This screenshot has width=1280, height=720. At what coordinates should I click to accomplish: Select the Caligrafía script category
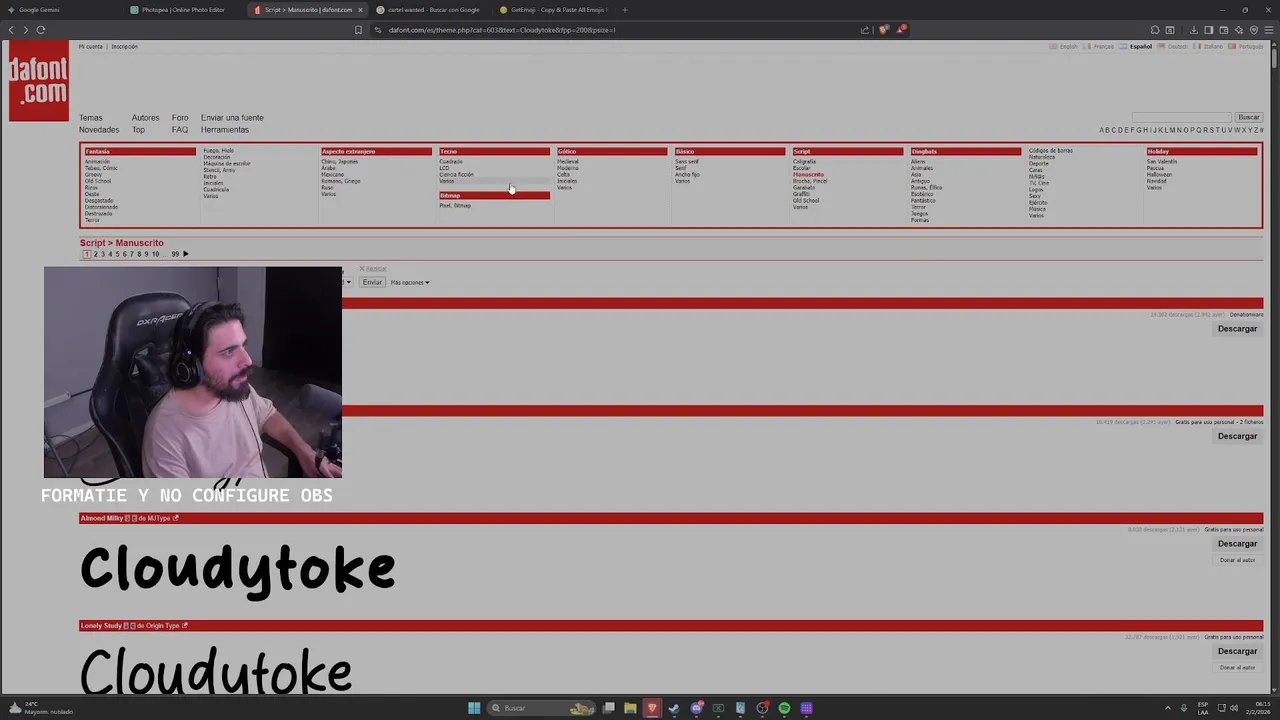click(804, 162)
